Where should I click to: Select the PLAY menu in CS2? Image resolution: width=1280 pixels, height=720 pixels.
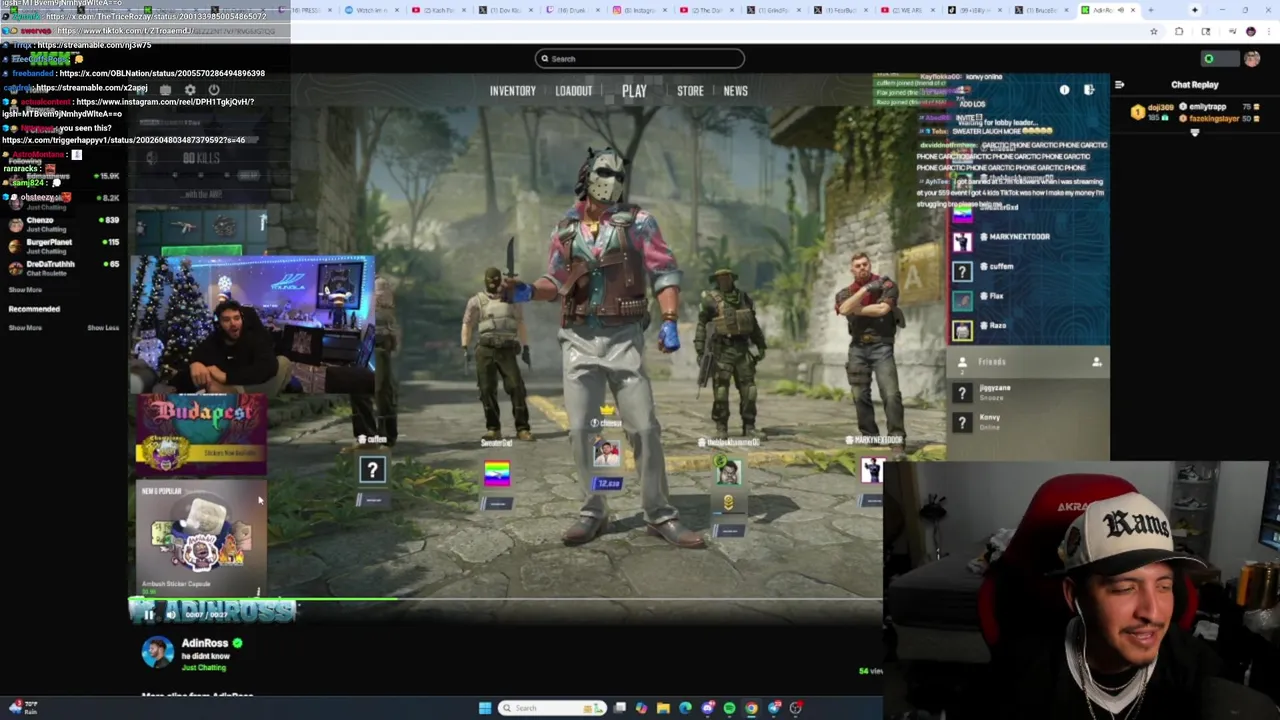coord(634,91)
